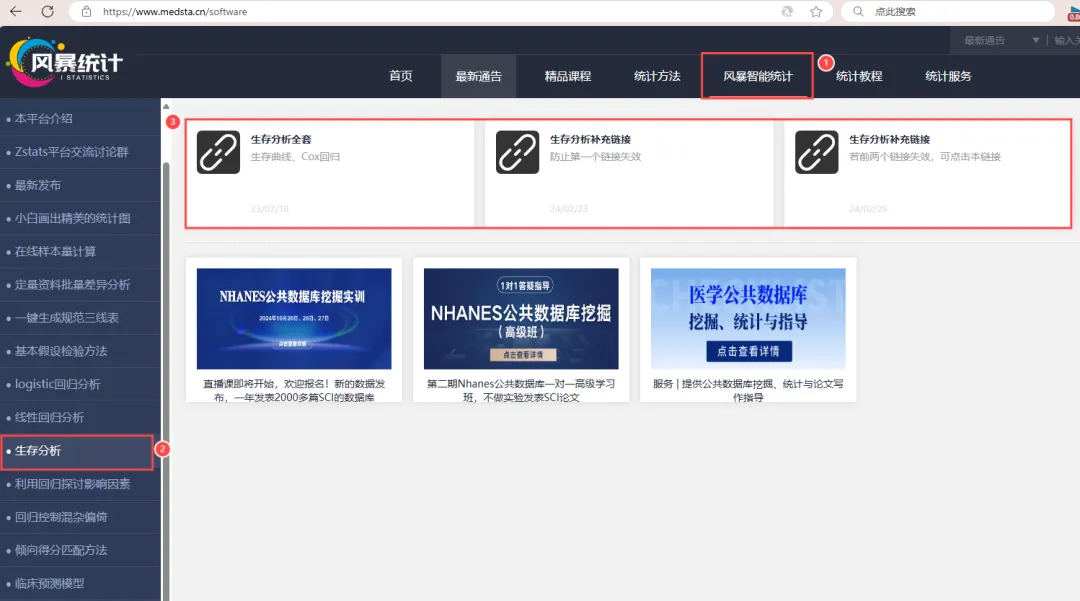
Task: Open the 首页 nav item
Action: tap(401, 76)
